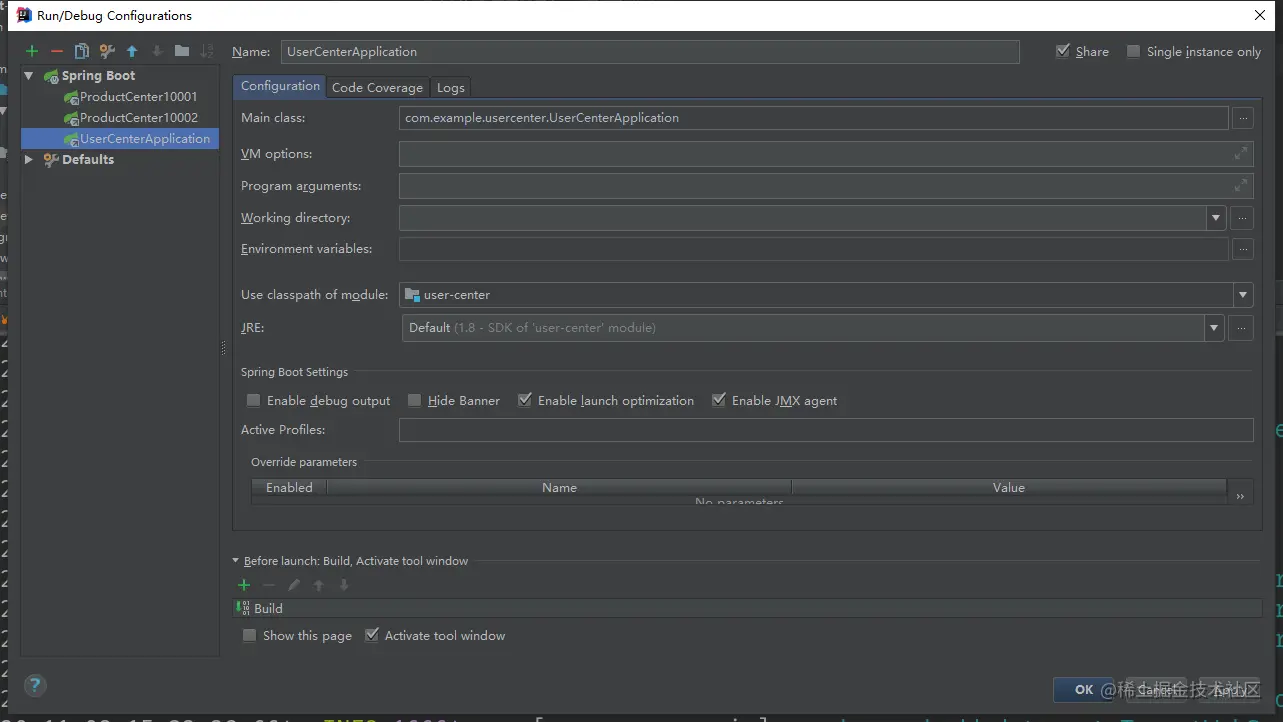This screenshot has height=722, width=1283.
Task: Click the OK button
Action: (1084, 689)
